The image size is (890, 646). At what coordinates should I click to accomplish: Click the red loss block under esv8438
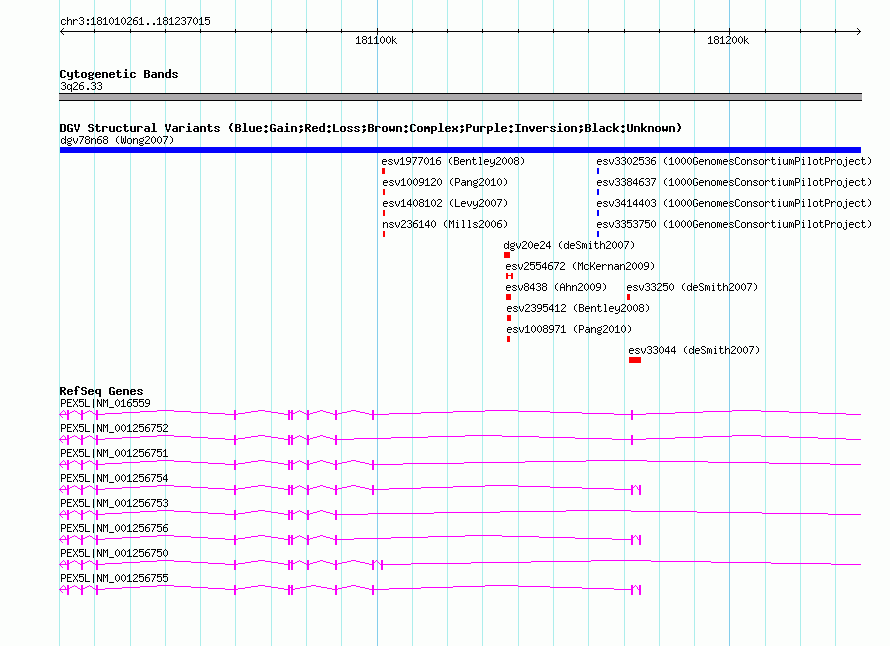click(x=509, y=297)
